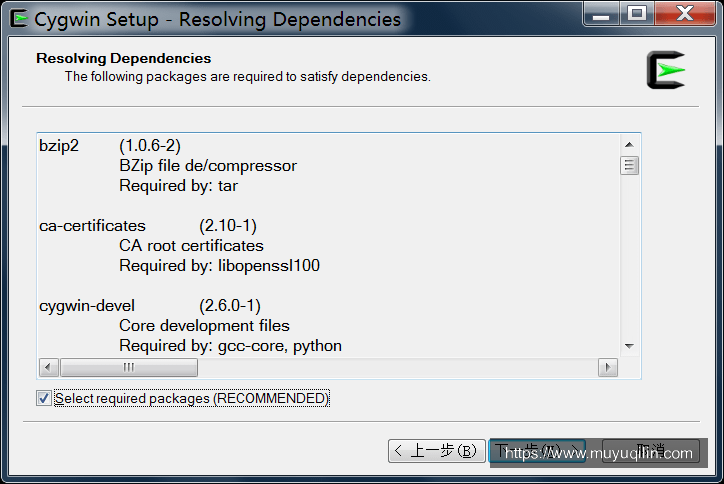Click the BZip file de/compressor description

(208, 166)
